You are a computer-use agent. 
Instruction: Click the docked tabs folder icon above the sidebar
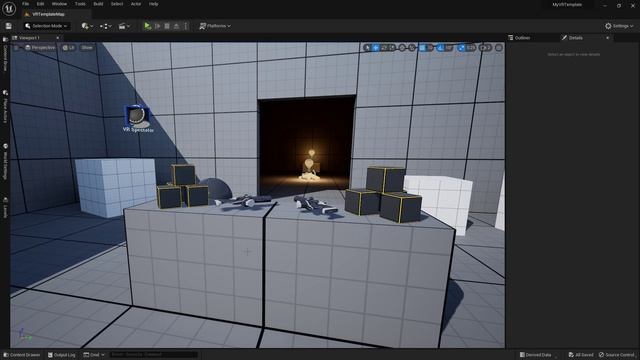point(5,39)
